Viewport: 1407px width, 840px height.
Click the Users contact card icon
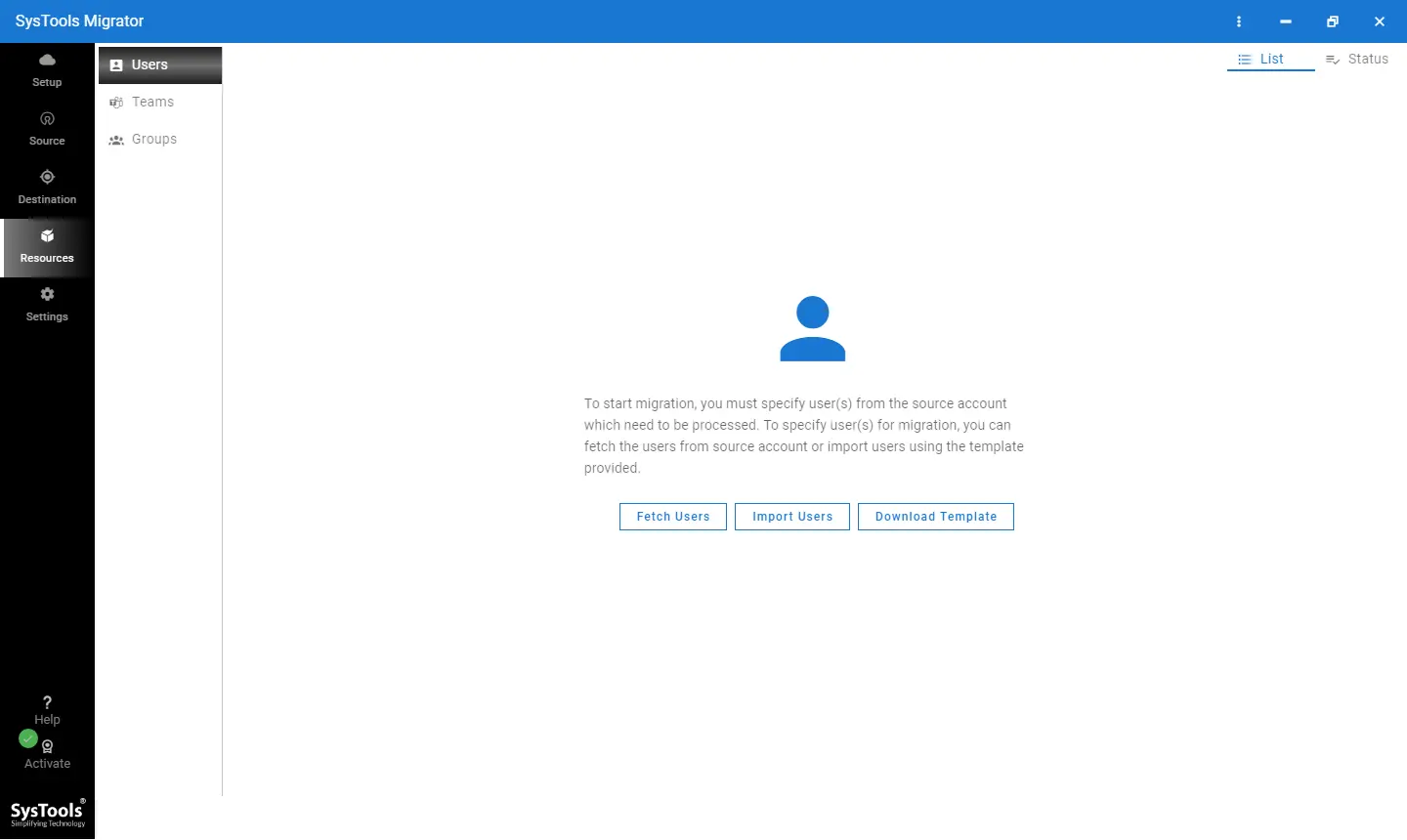(116, 65)
